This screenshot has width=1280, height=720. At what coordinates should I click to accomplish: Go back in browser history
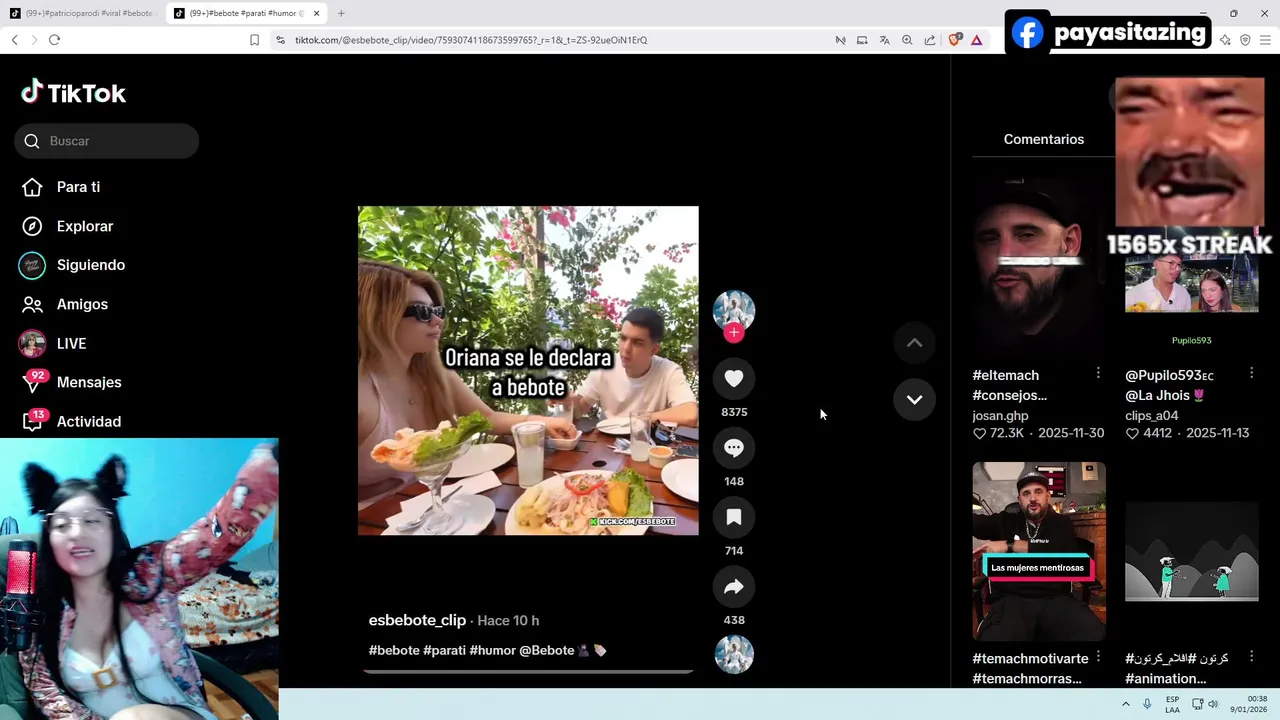pyautogui.click(x=14, y=40)
